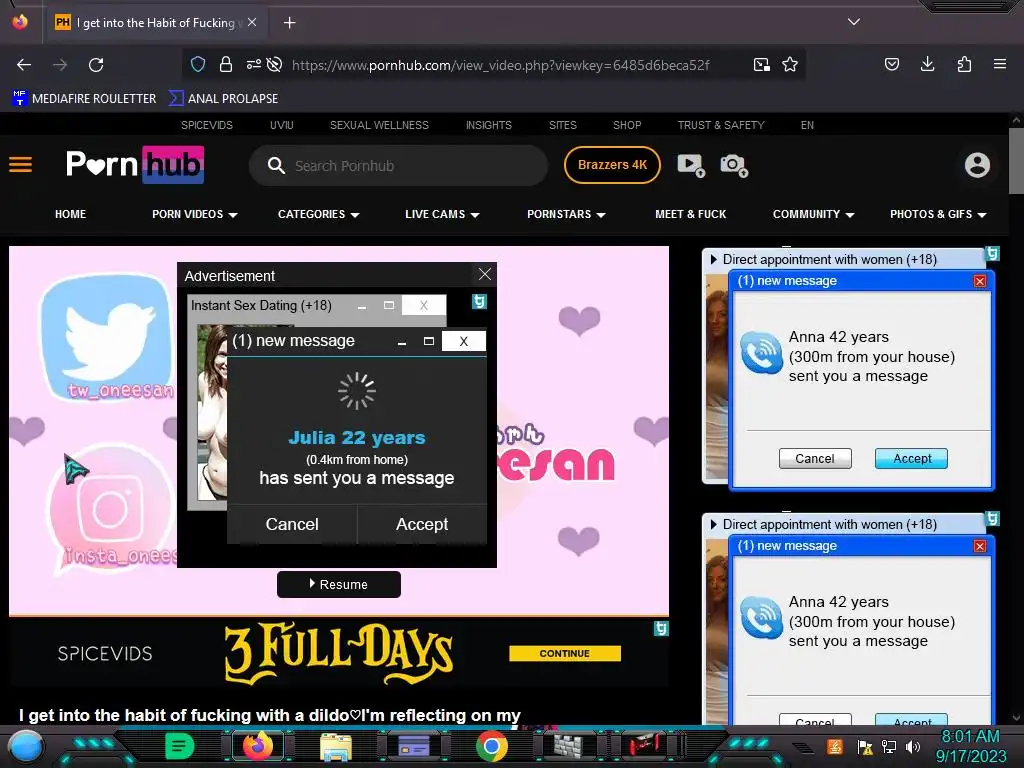Click the site logo in the header
This screenshot has height=768, width=1024.
point(135,165)
